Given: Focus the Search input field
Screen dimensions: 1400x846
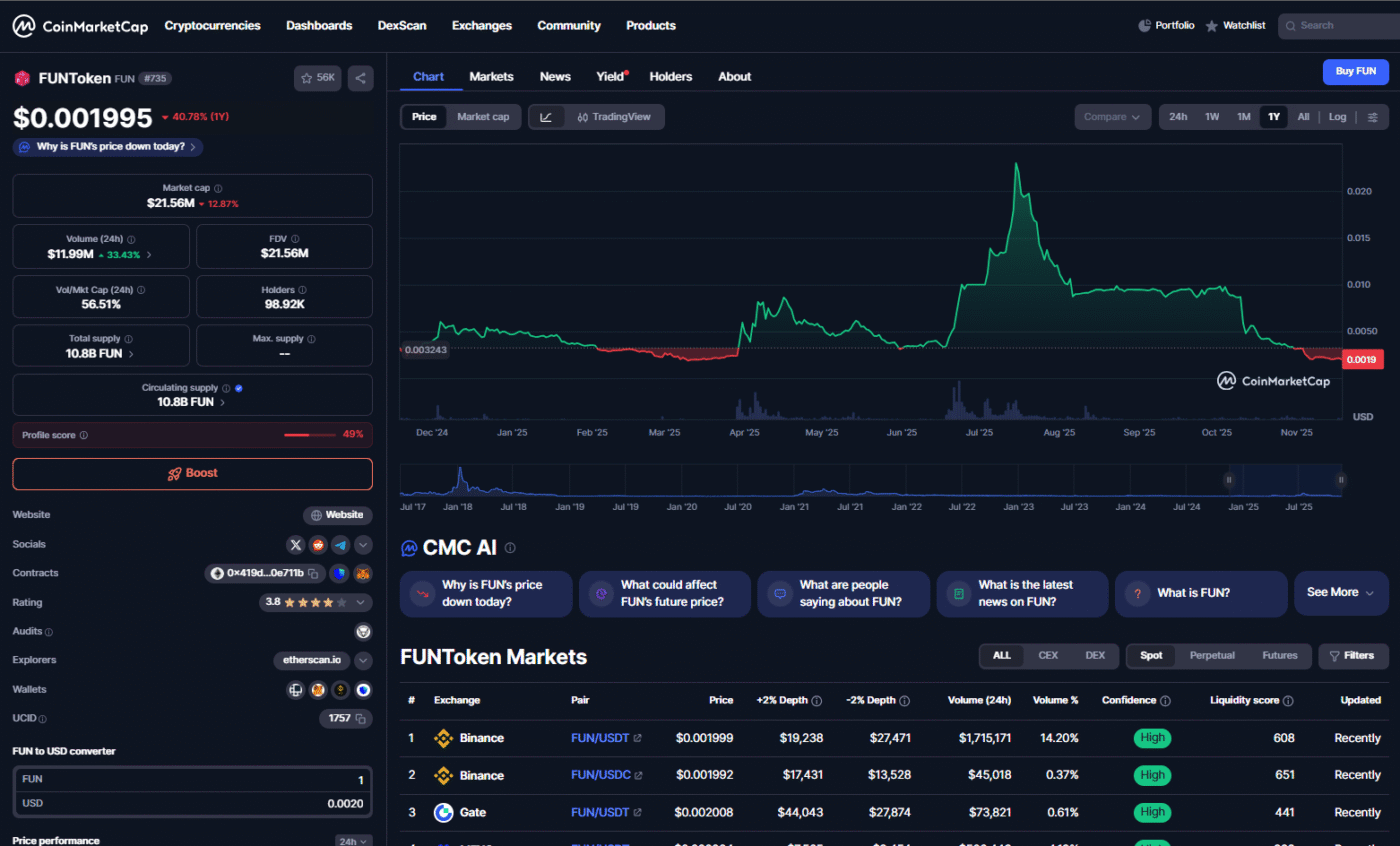Looking at the screenshot, I should pyautogui.click(x=1339, y=26).
